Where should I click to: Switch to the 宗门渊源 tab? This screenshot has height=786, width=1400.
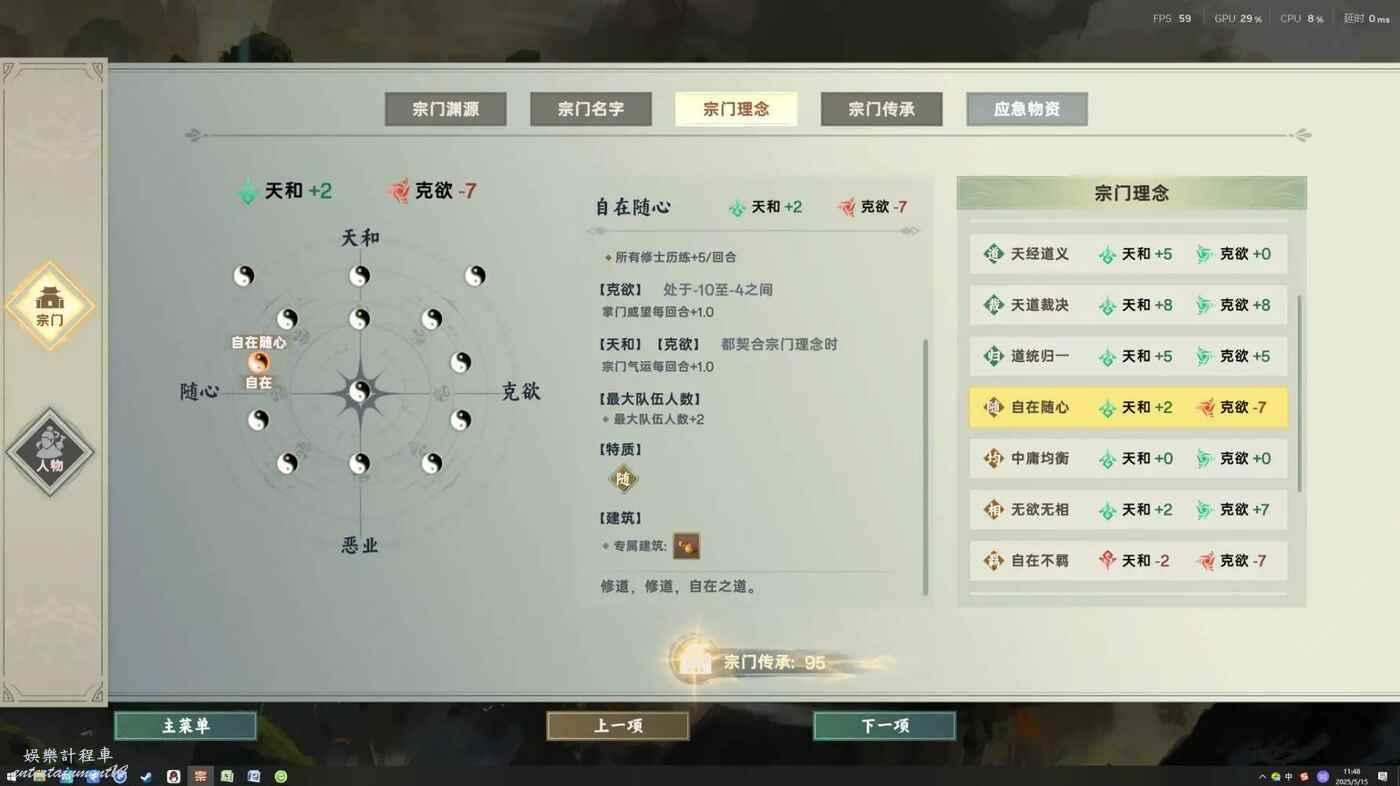tap(445, 109)
